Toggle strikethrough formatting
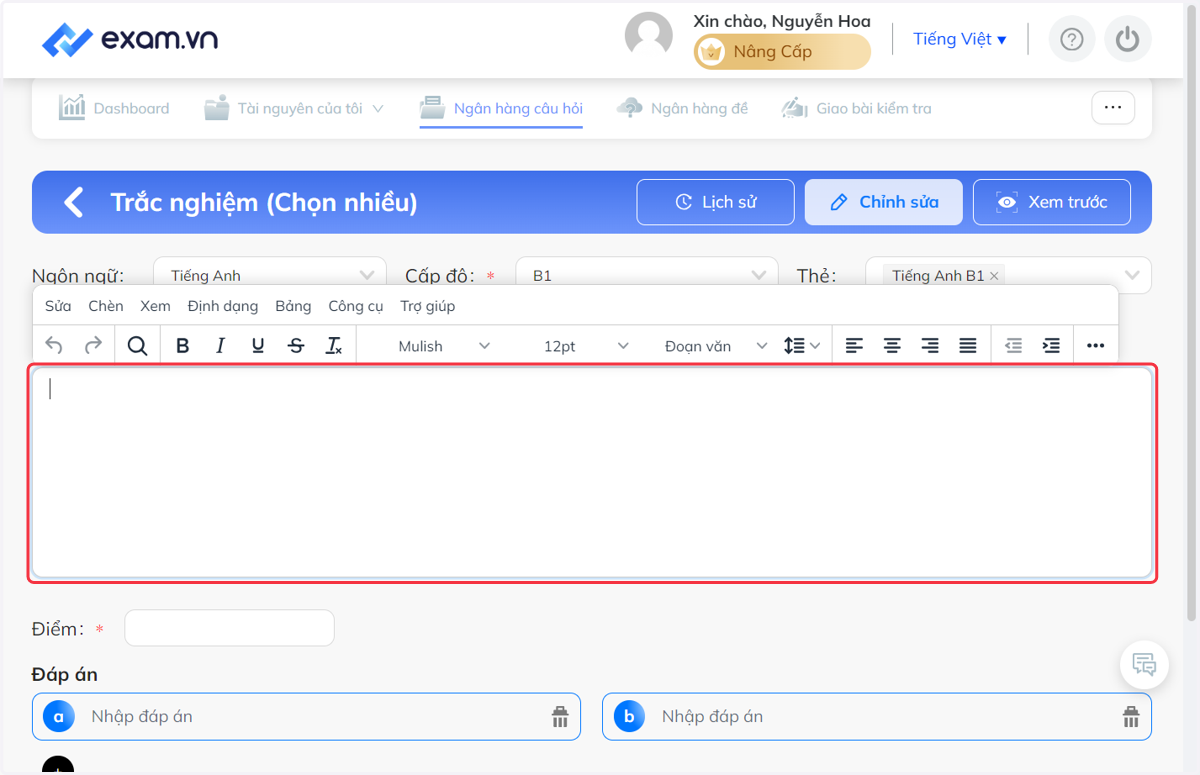1200x775 pixels. click(296, 346)
